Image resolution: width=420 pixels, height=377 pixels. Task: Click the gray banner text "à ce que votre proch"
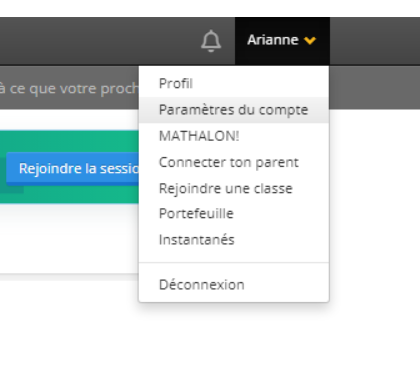[69, 89]
